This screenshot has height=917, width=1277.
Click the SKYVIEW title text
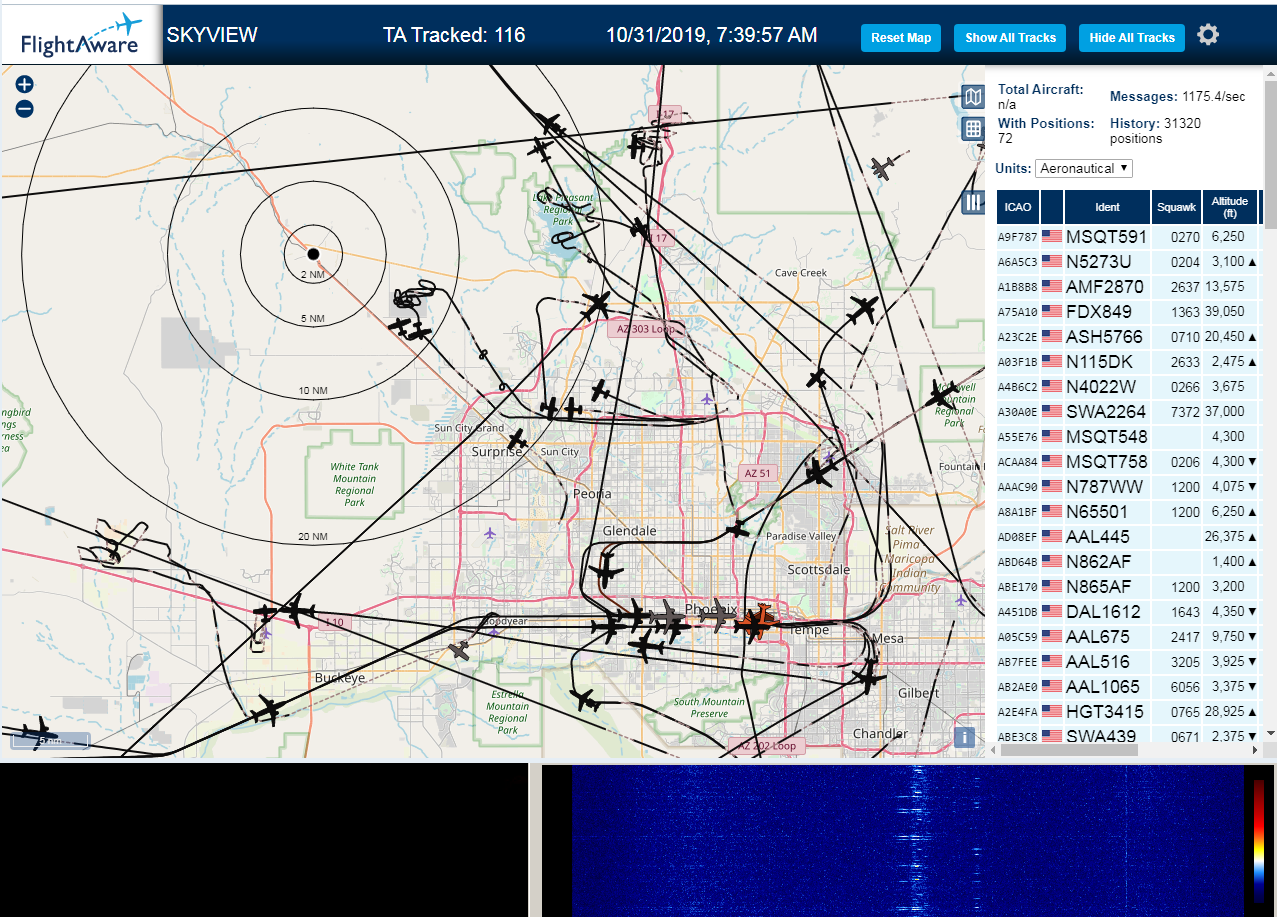212,35
